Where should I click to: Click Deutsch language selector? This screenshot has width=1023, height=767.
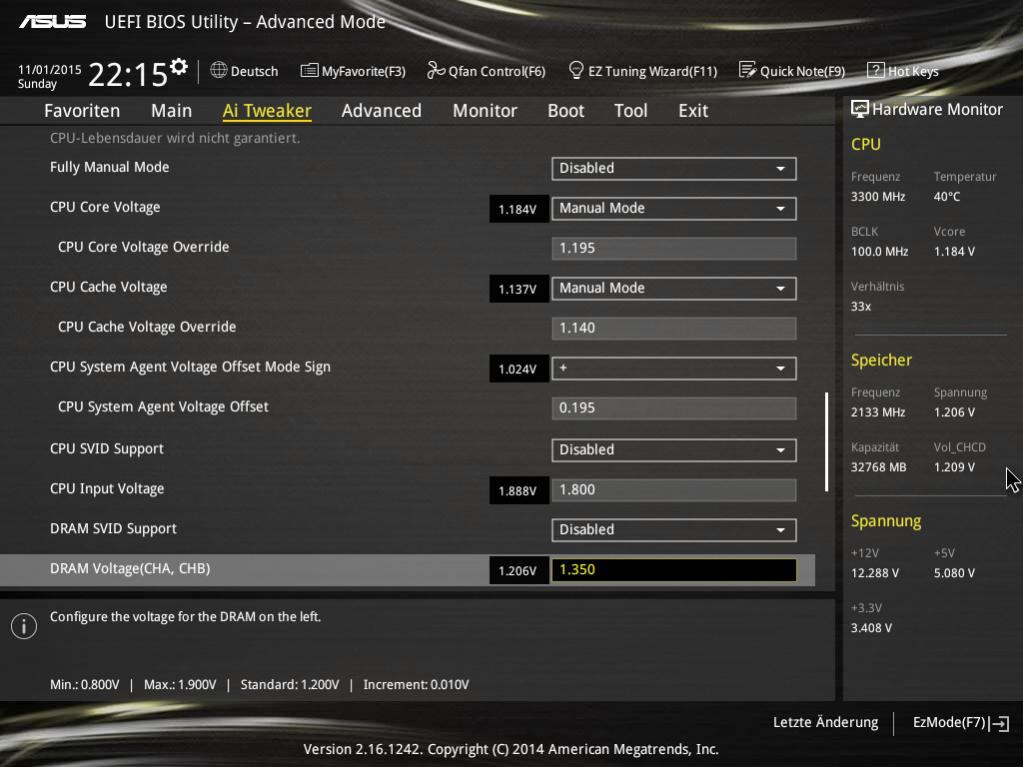(254, 71)
